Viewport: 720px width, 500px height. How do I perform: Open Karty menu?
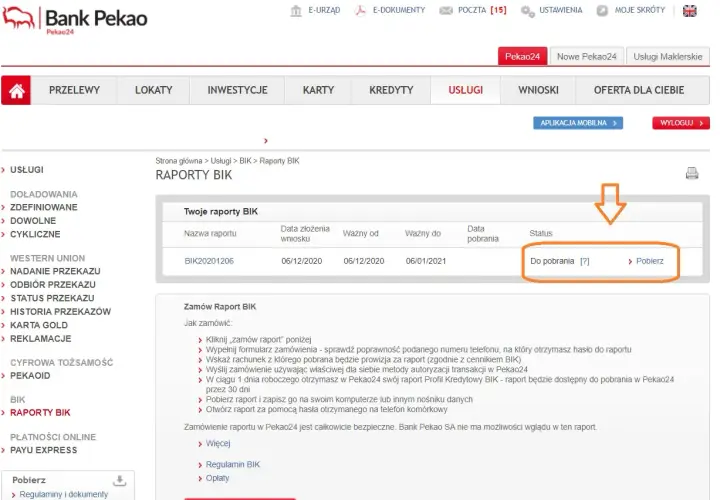tap(318, 90)
